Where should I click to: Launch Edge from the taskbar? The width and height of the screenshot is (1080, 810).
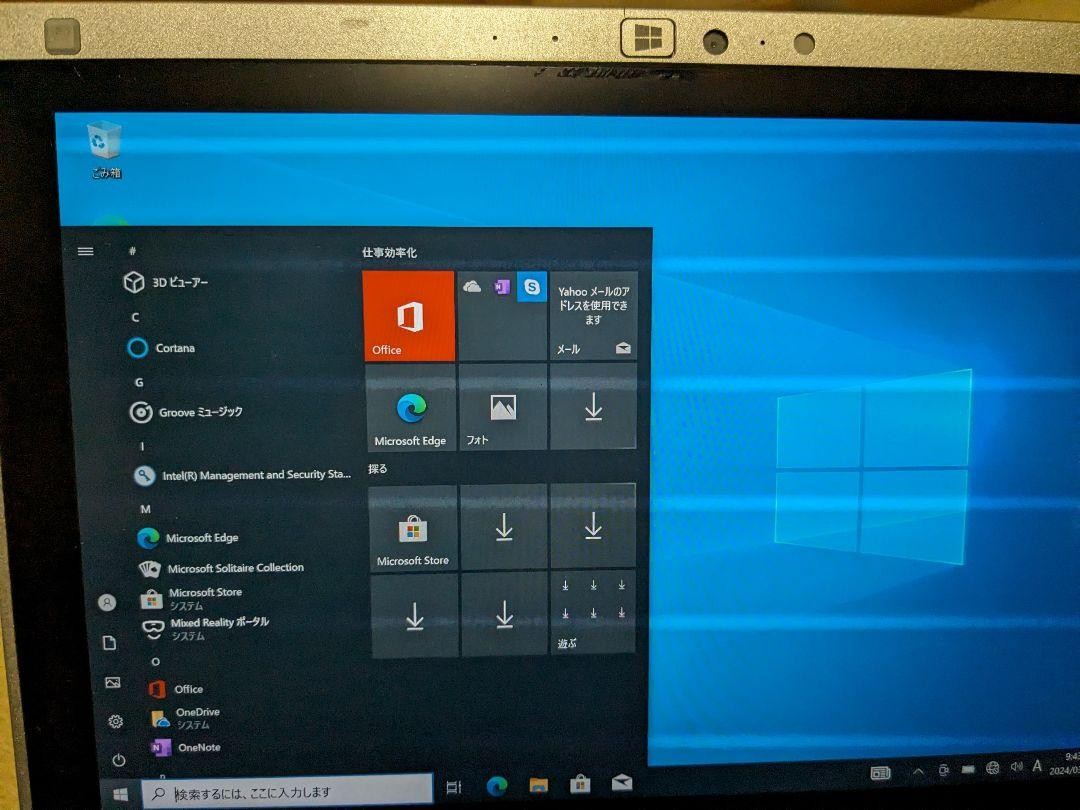point(497,785)
